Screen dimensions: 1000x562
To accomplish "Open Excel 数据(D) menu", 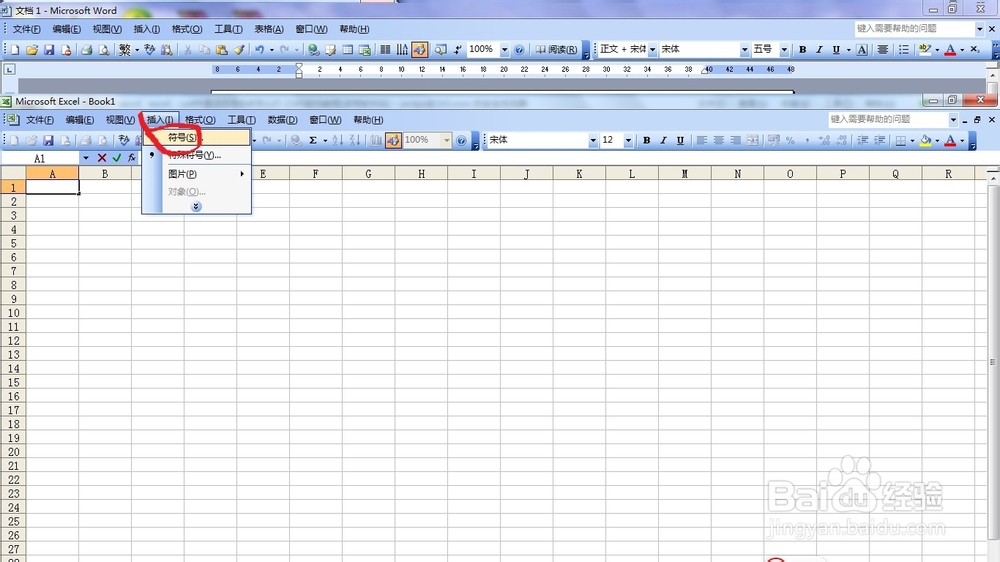I will [283, 119].
